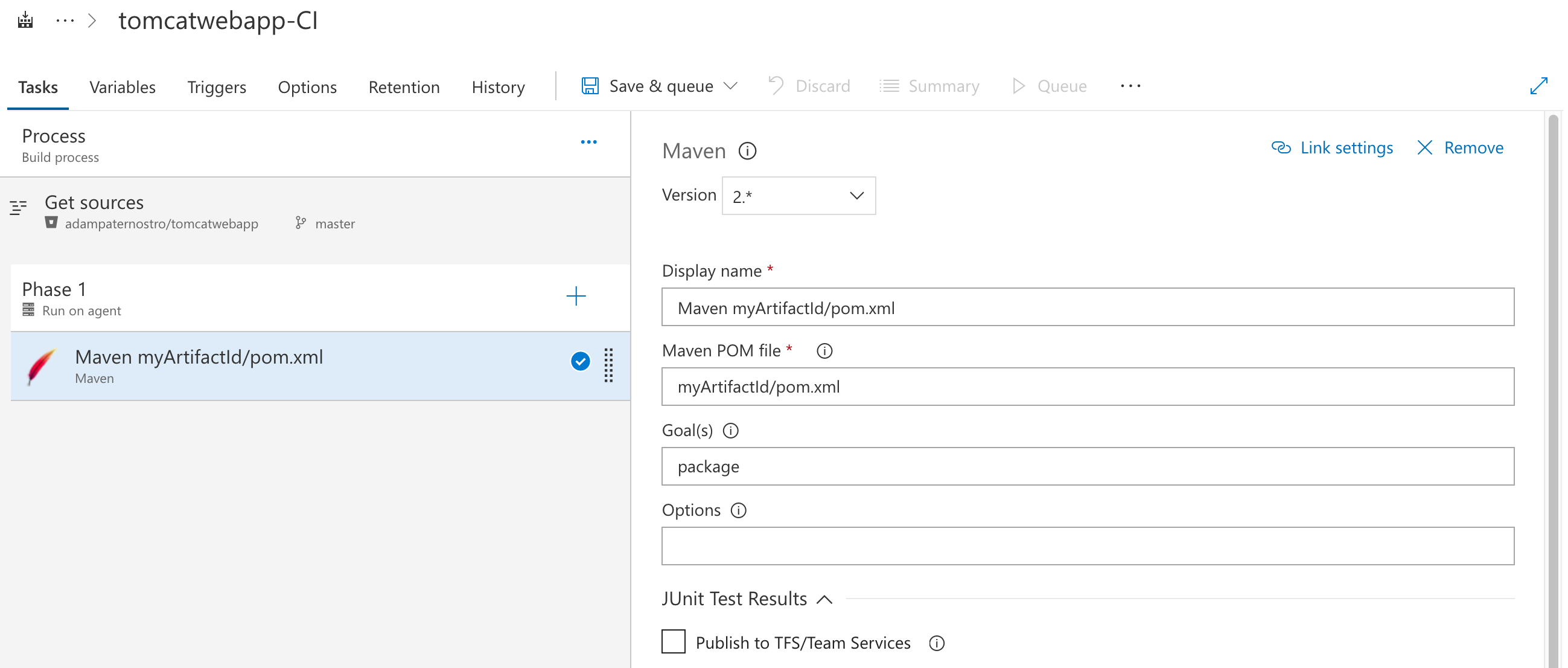
Task: Expand the Save & queue dropdown arrow
Action: tap(730, 86)
